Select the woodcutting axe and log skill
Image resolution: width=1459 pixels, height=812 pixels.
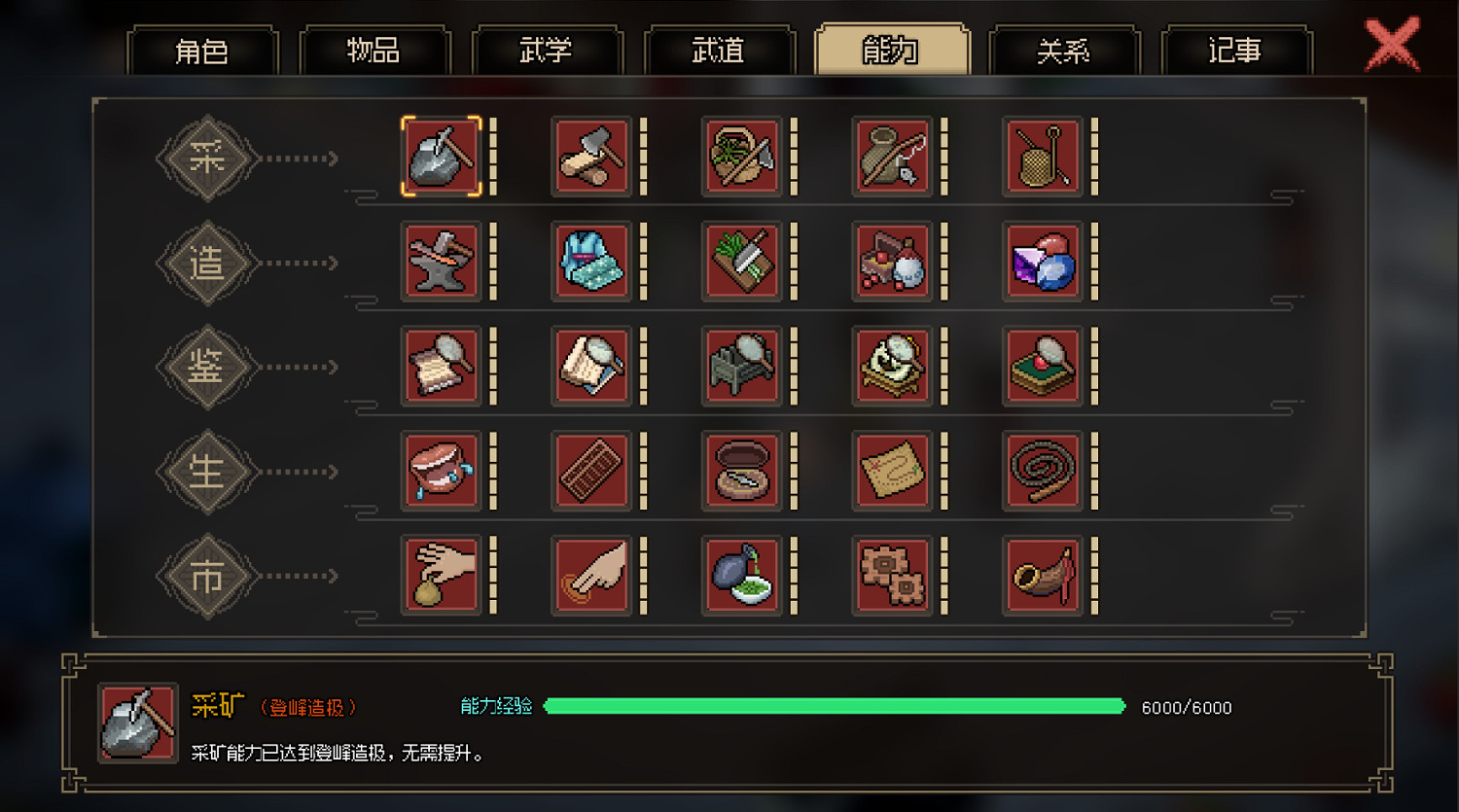pyautogui.click(x=591, y=157)
